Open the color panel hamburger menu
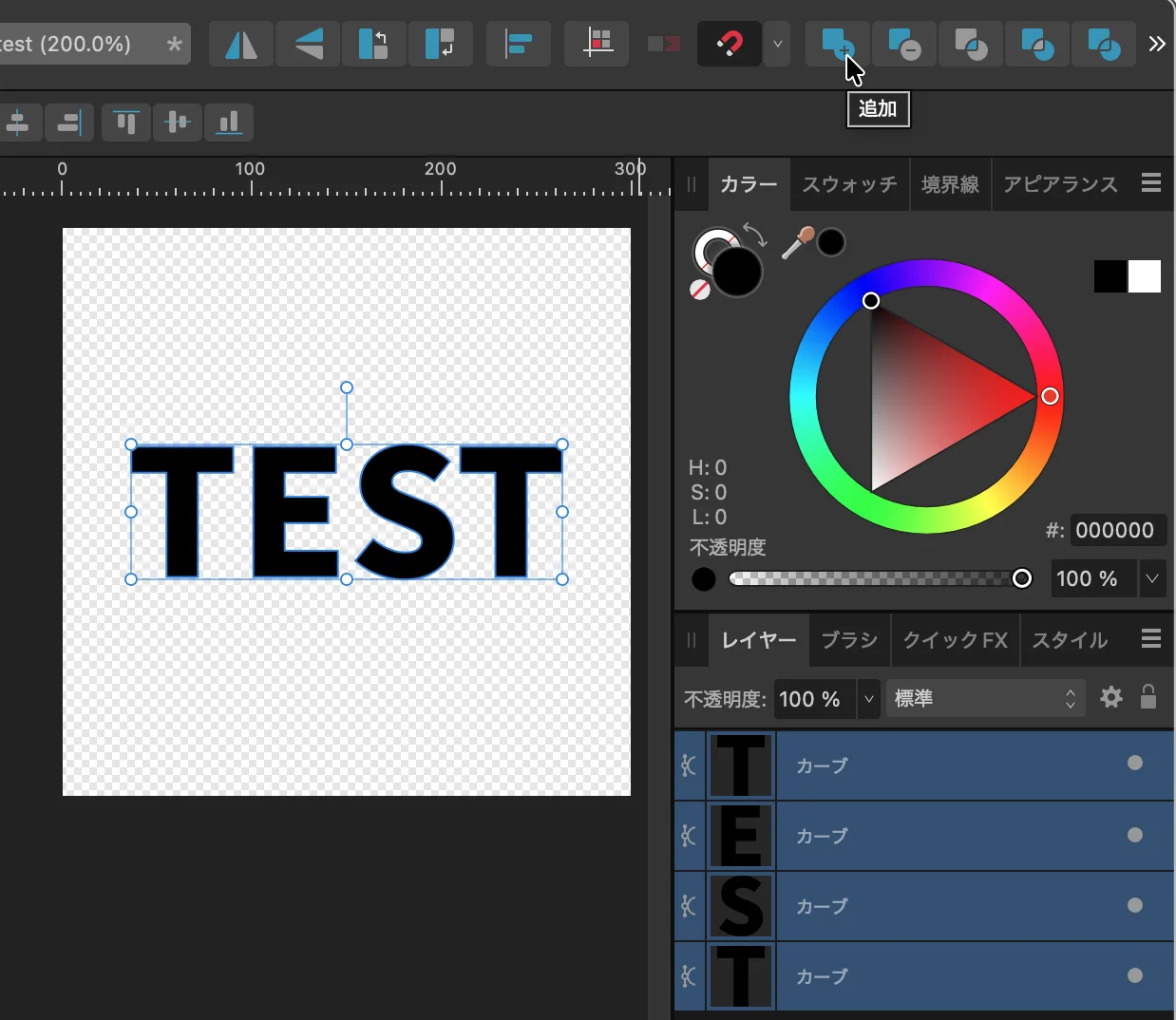Viewport: 1176px width, 1020px height. coord(1151,183)
